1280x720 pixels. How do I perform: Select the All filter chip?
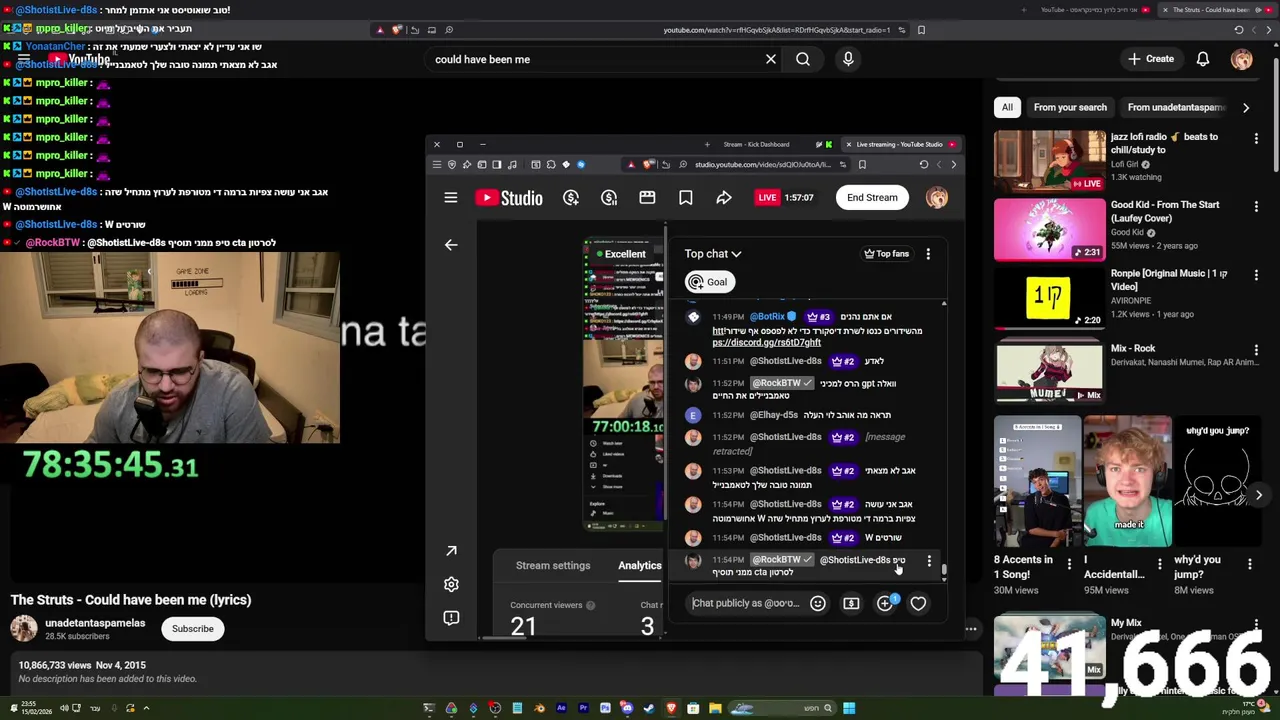(x=1007, y=107)
